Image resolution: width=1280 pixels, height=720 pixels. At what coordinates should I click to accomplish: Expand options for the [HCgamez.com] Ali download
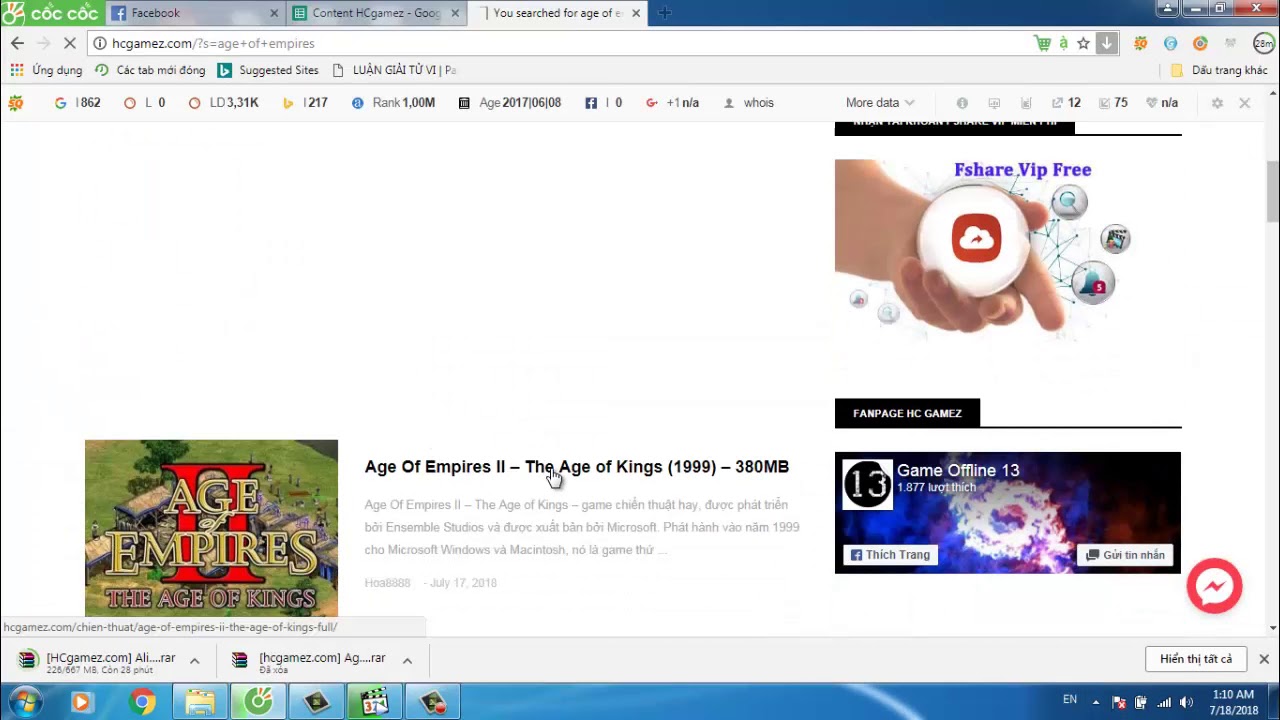coord(194,660)
